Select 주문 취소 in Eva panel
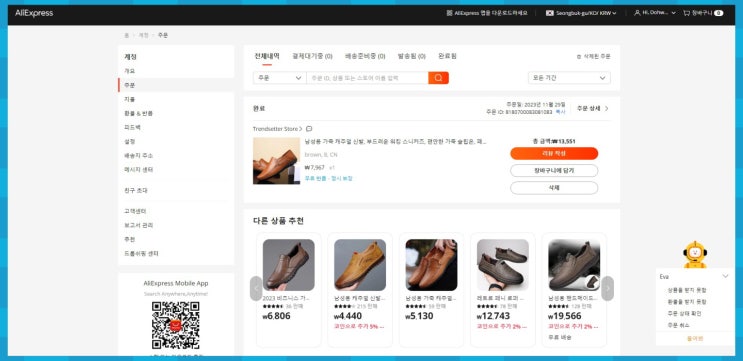743x361 pixels. pyautogui.click(x=679, y=325)
